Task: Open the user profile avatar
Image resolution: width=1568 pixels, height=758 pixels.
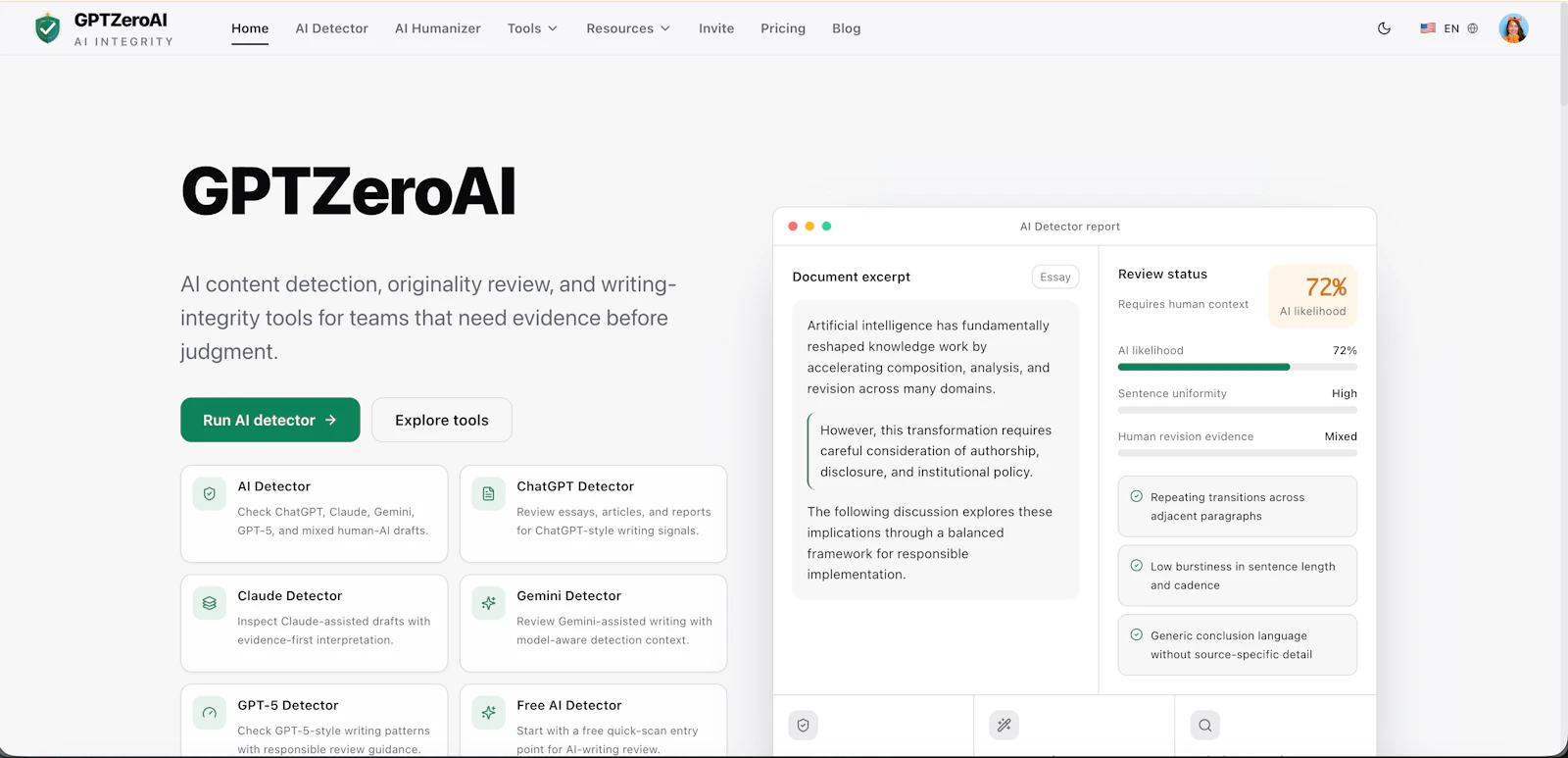Action: [1513, 28]
